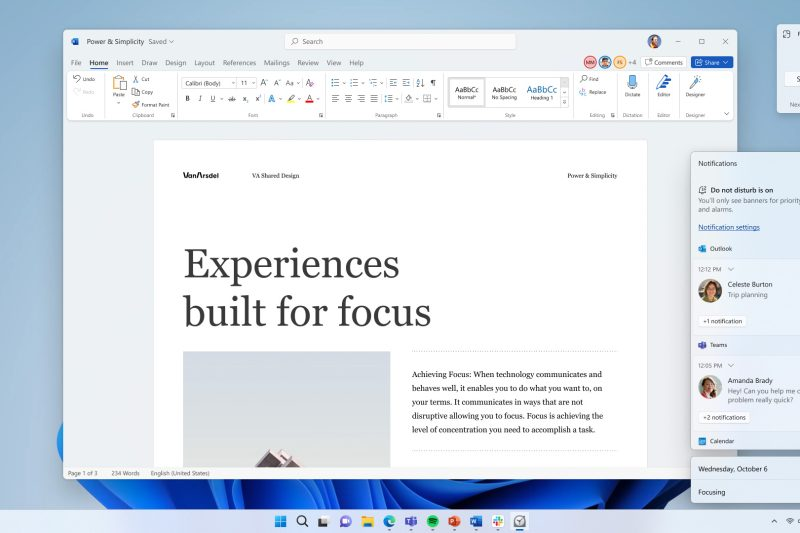Expand the Share button dropdown
The height and width of the screenshot is (533, 800).
(x=727, y=62)
